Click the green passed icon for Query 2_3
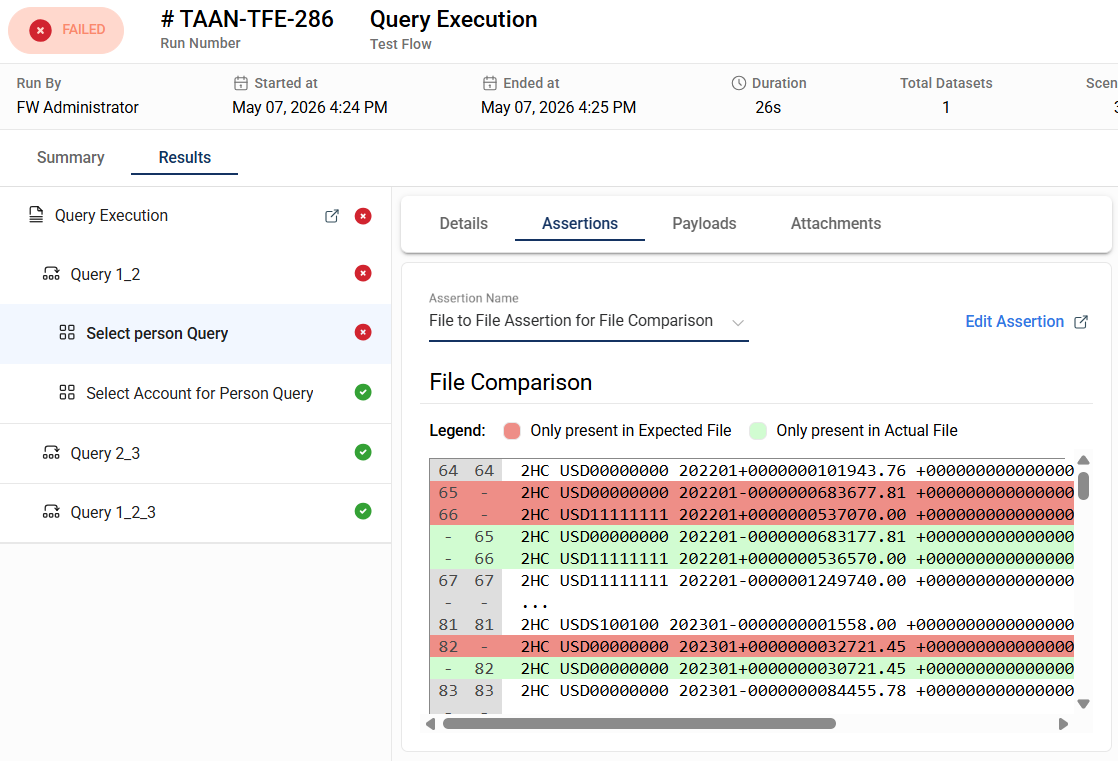The width and height of the screenshot is (1118, 761). (x=363, y=452)
